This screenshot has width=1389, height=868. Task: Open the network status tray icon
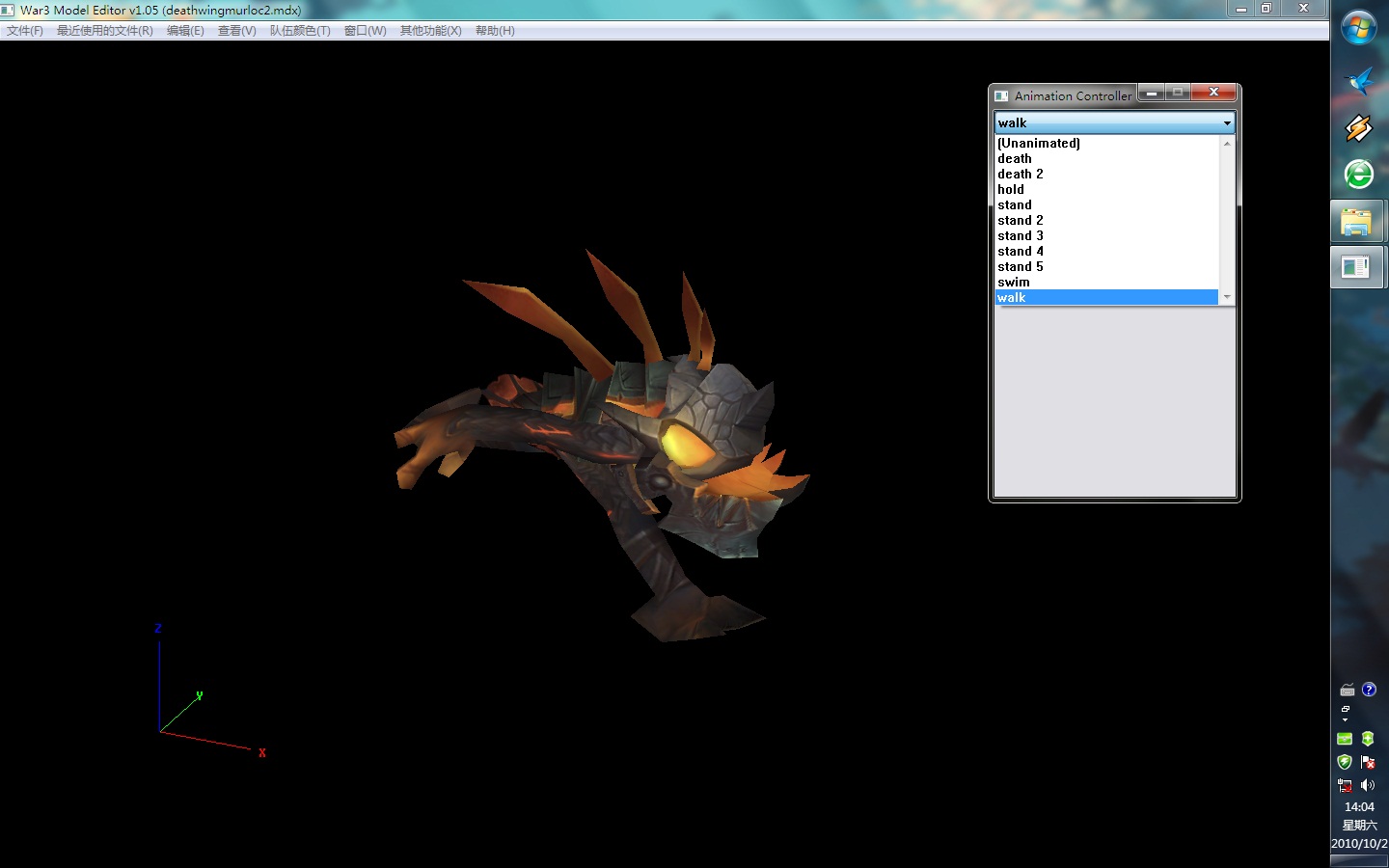1345,785
